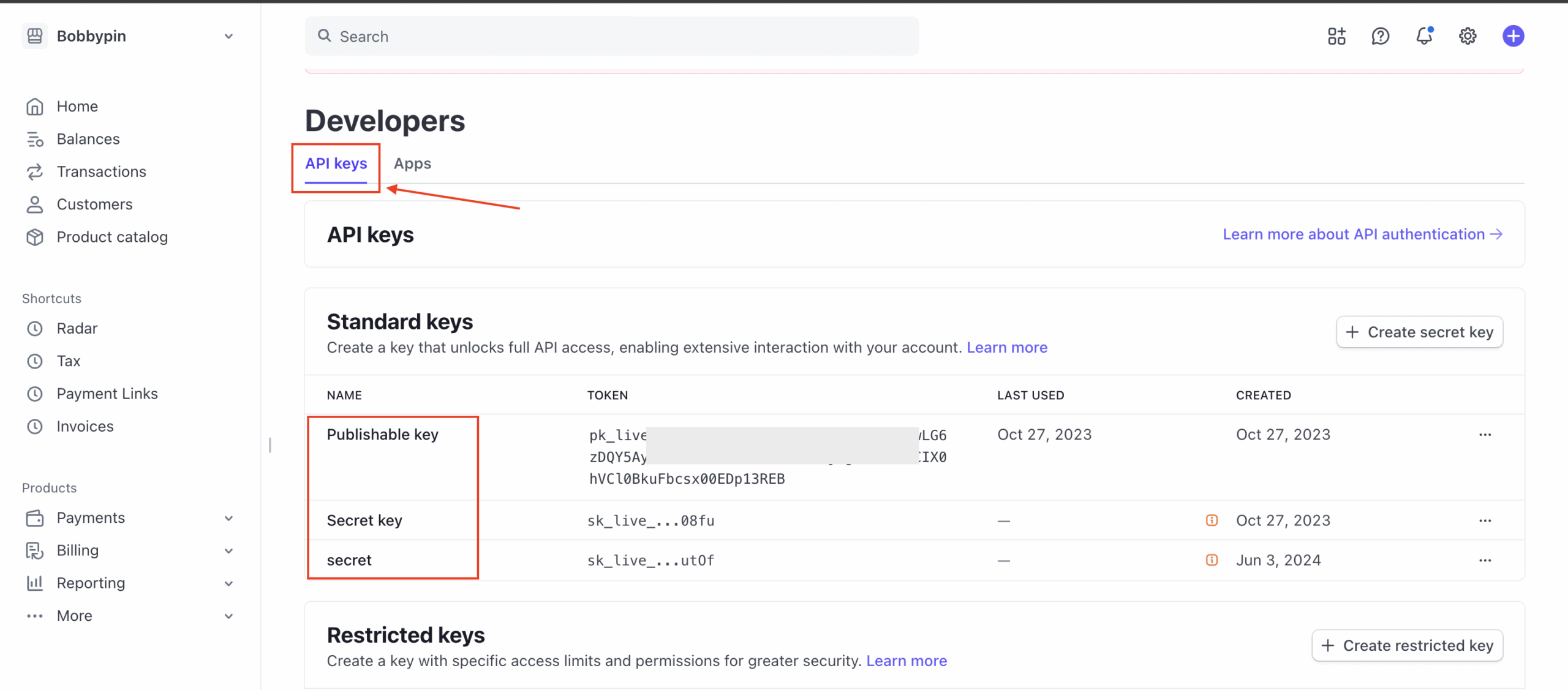Expand the Payments section chevron

228,518
